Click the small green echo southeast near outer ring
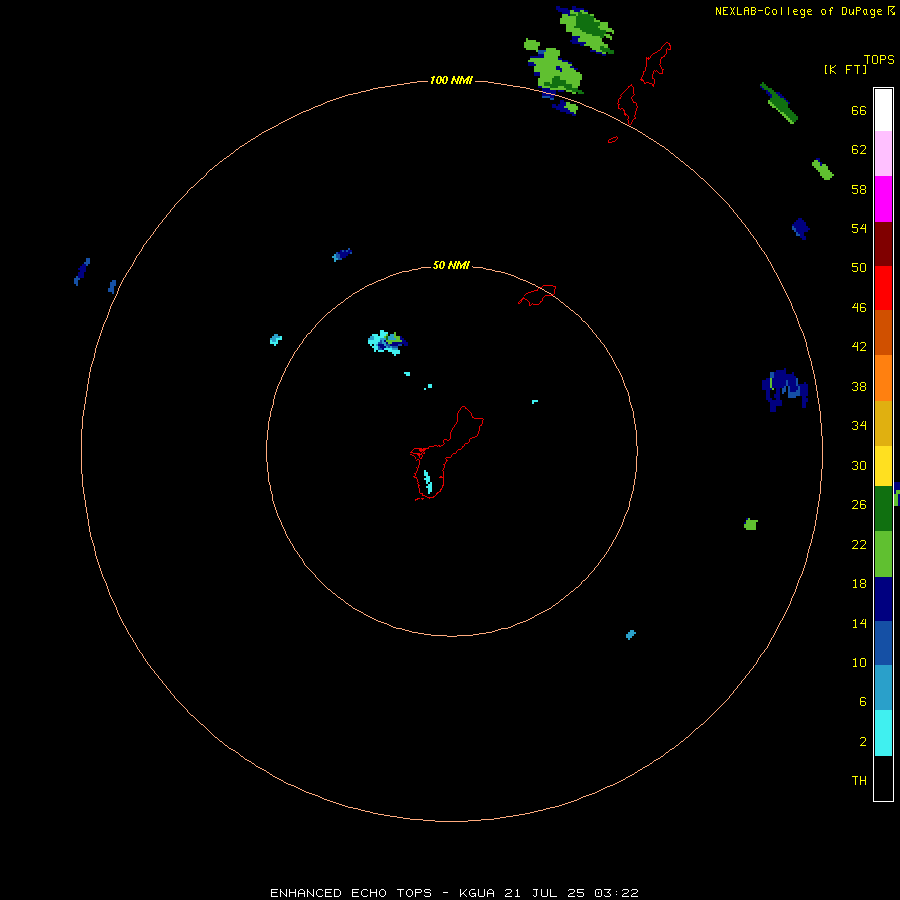The image size is (900, 900). pyautogui.click(x=751, y=524)
